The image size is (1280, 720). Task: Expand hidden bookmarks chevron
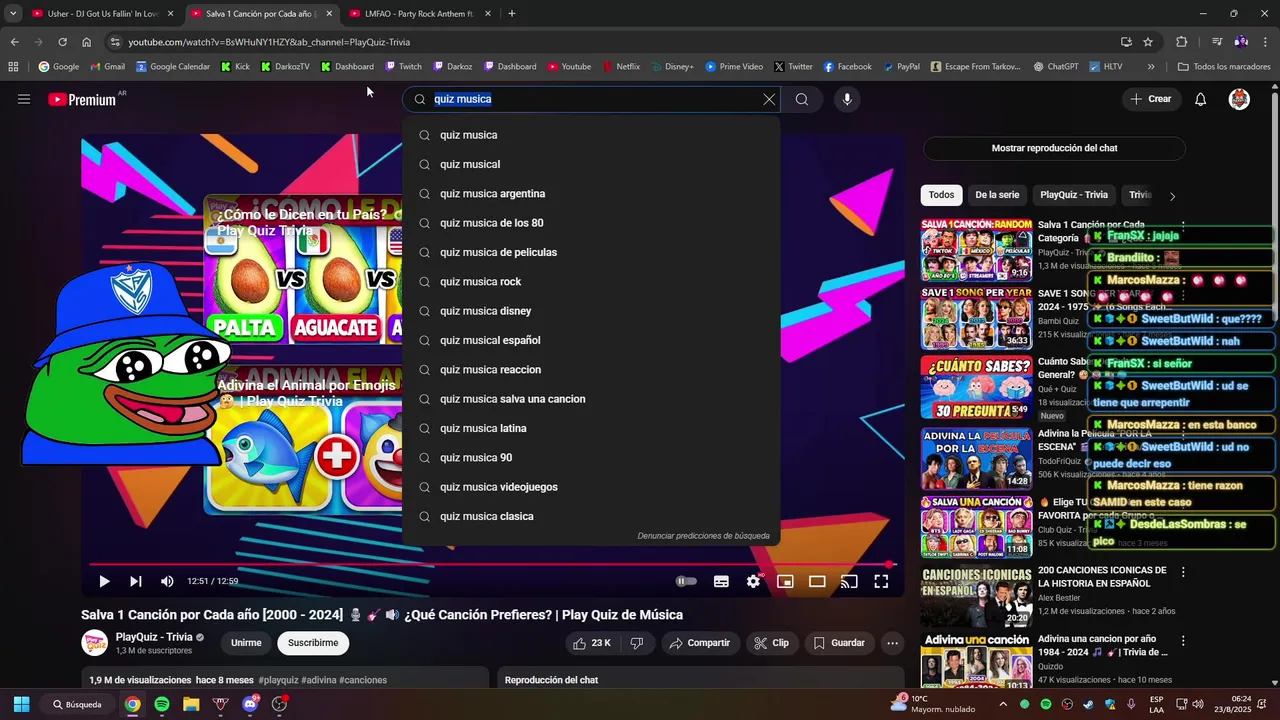pos(1151,67)
